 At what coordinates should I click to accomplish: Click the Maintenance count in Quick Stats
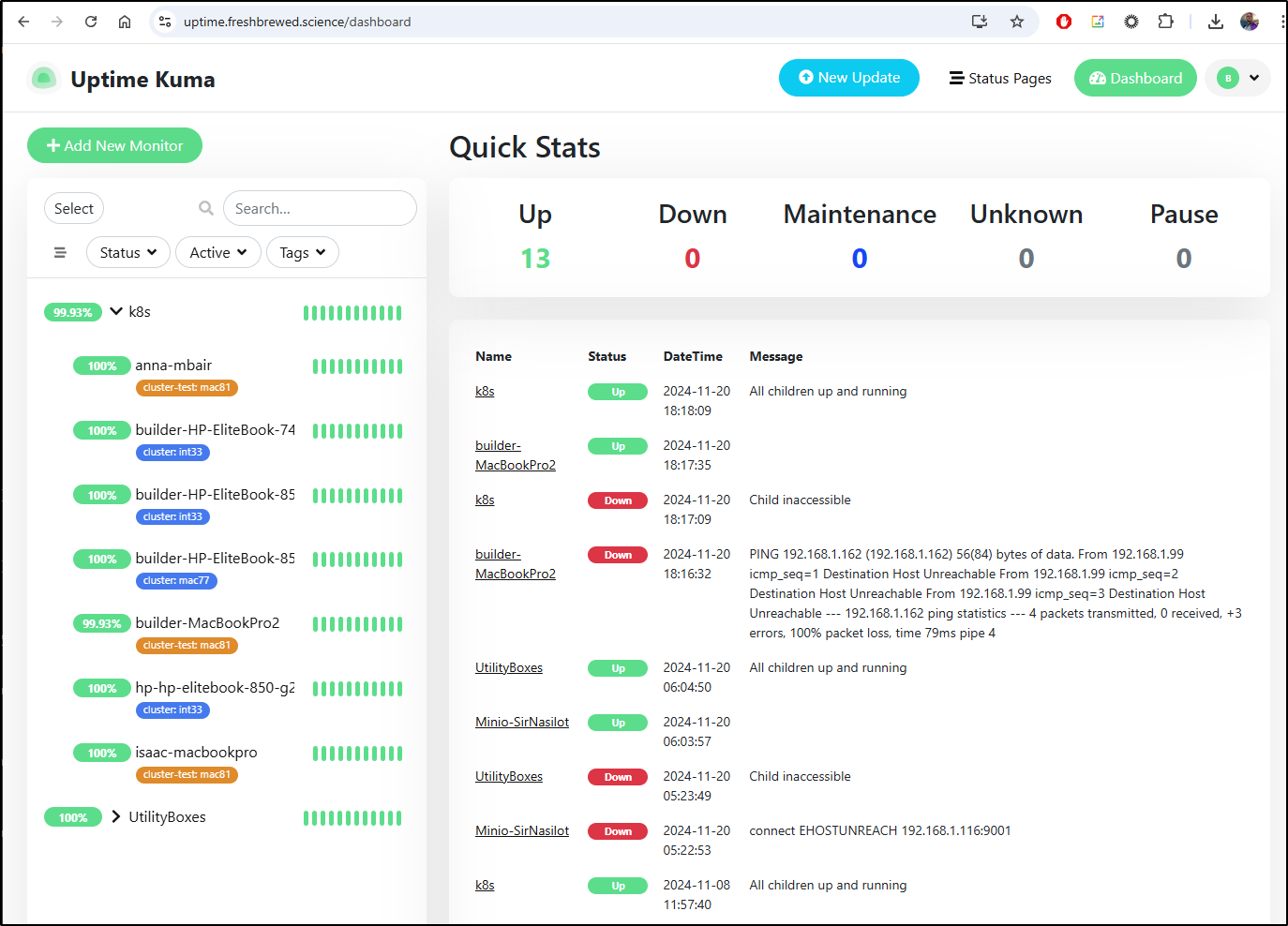pos(860,258)
